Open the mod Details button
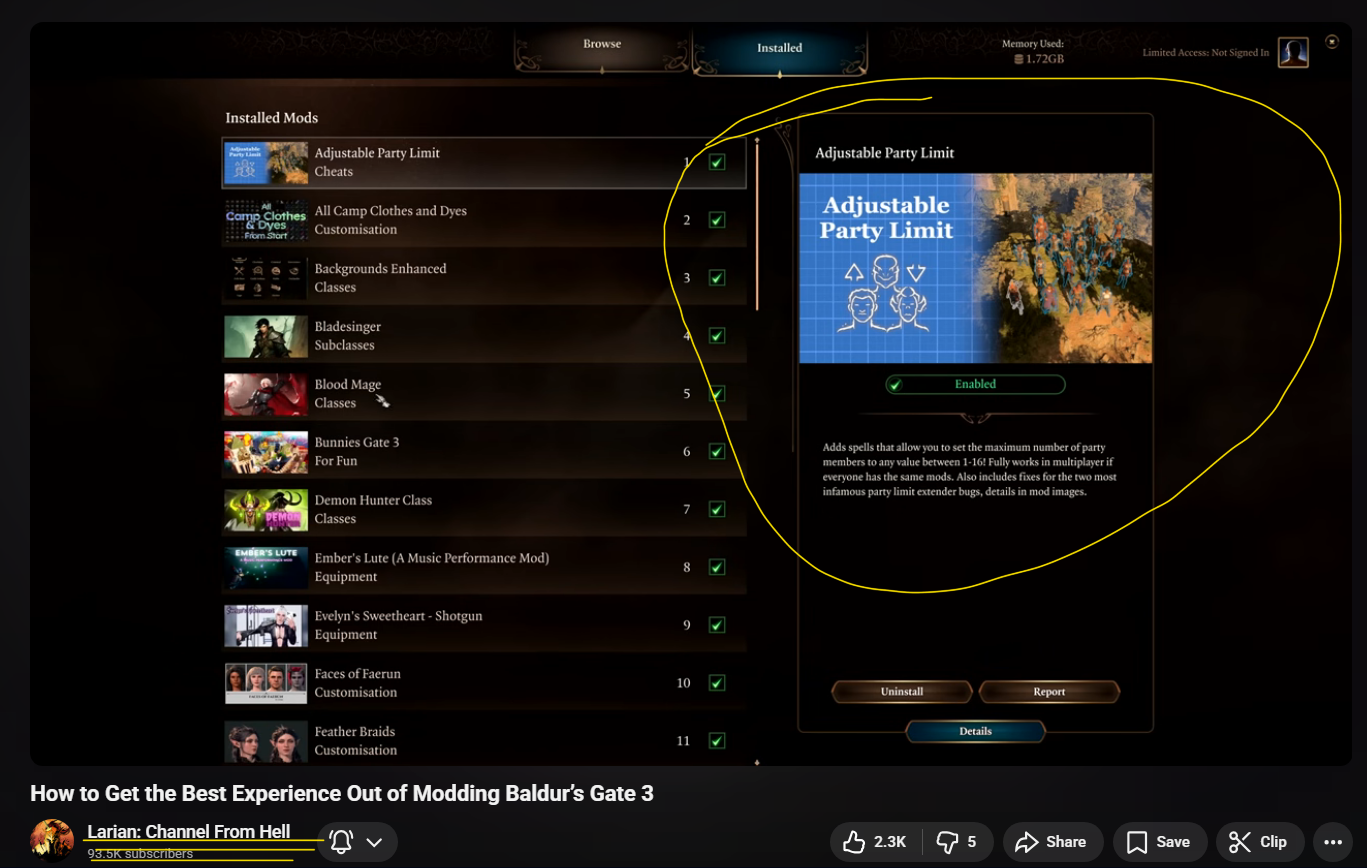This screenshot has height=868, width=1367. [975, 732]
